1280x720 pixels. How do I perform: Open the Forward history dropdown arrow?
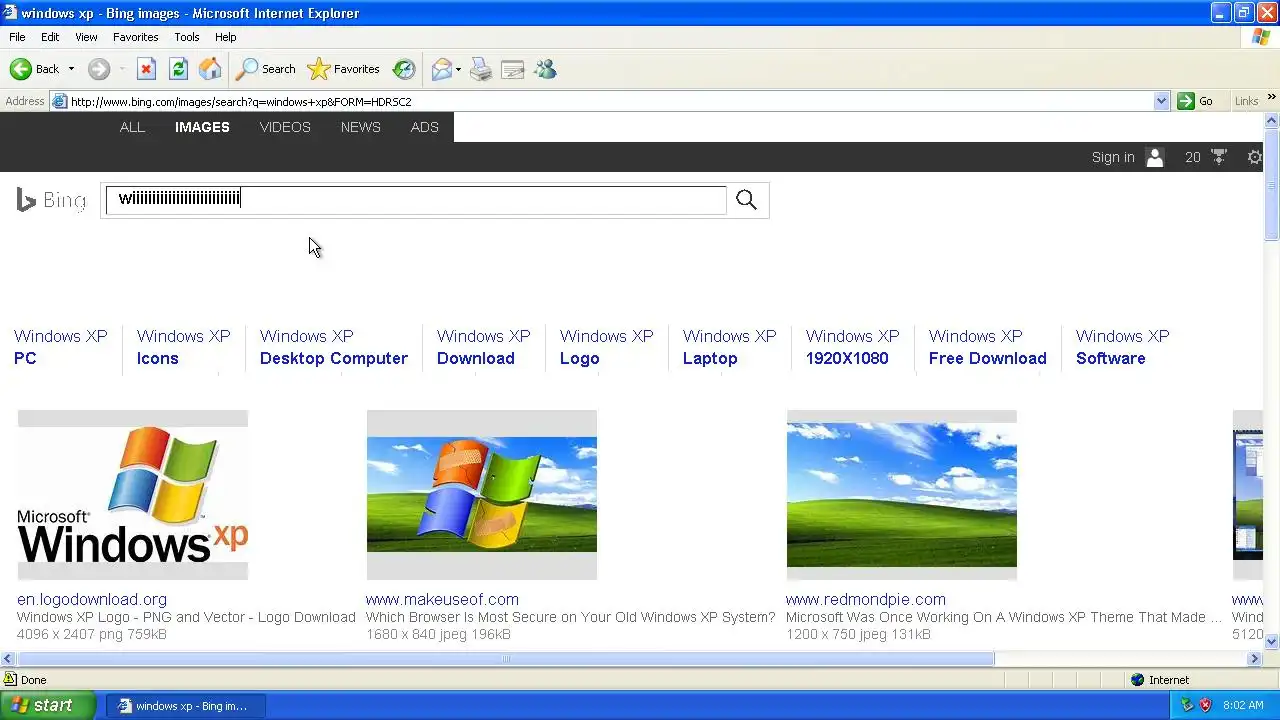[x=122, y=69]
